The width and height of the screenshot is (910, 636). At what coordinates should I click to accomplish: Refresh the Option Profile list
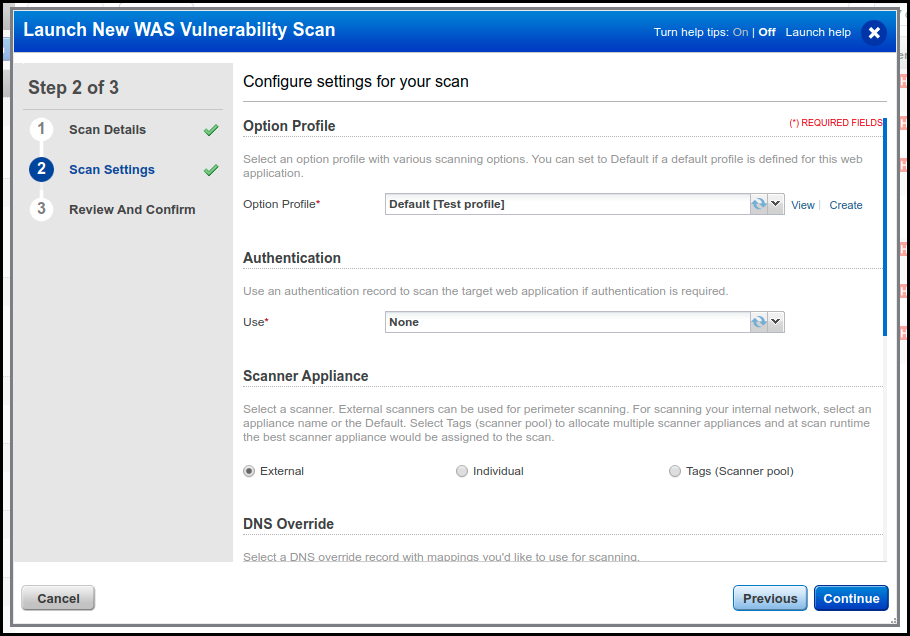758,204
